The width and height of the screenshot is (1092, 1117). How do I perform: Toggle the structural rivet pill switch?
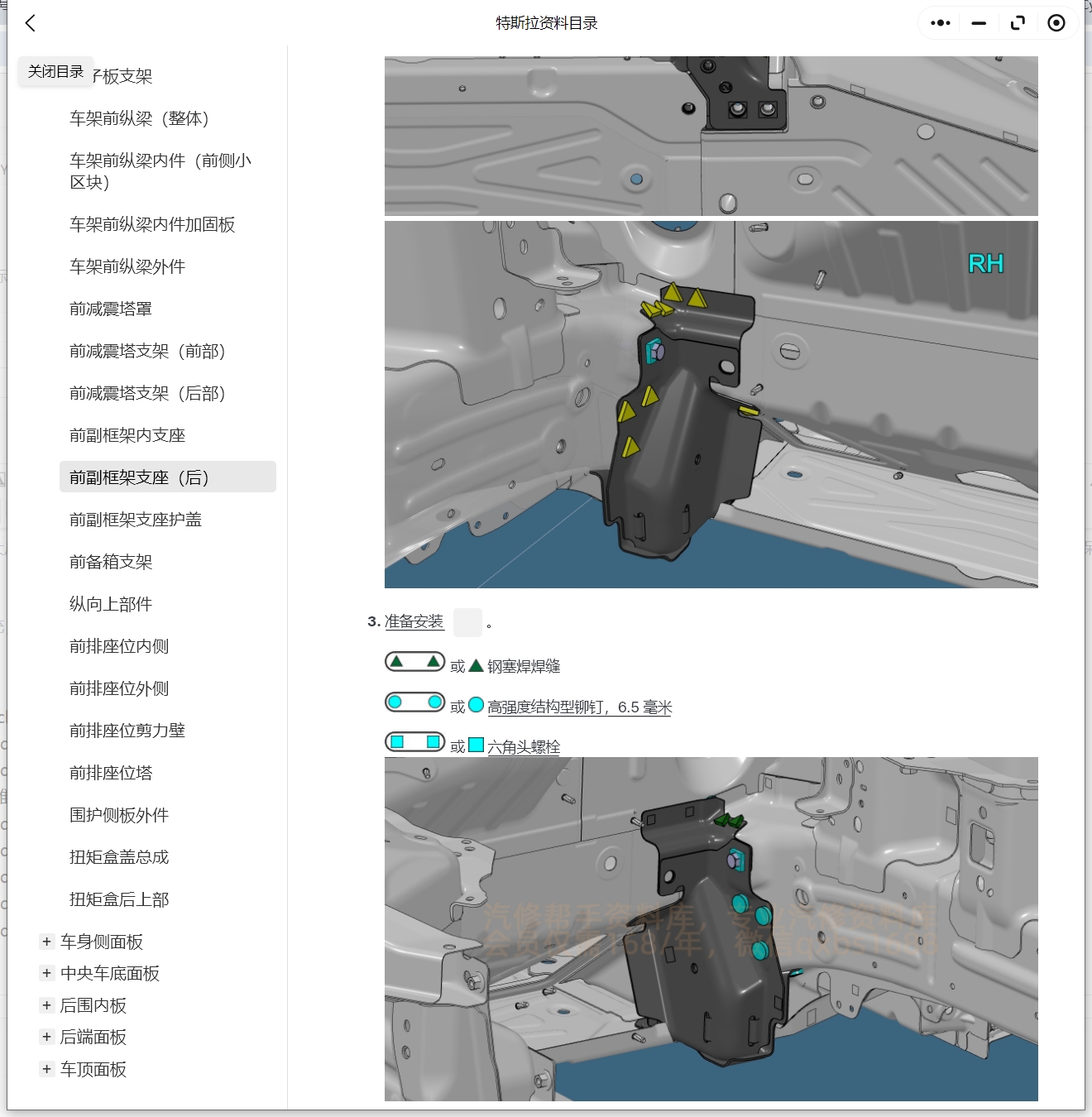[414, 702]
